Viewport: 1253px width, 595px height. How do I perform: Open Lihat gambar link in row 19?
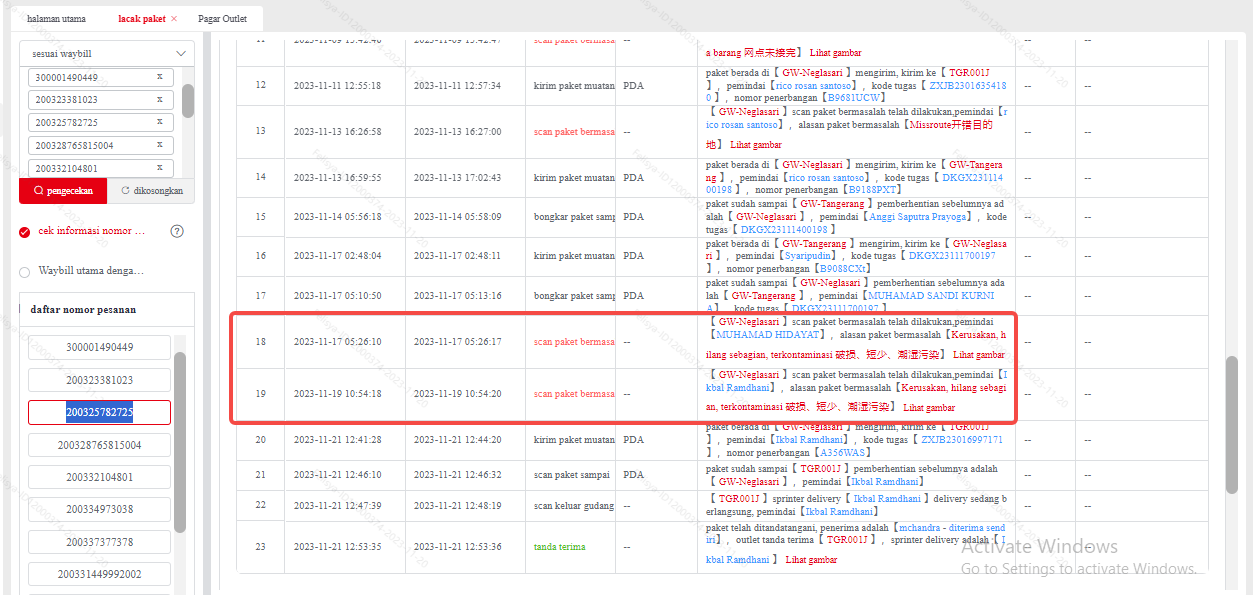click(929, 408)
